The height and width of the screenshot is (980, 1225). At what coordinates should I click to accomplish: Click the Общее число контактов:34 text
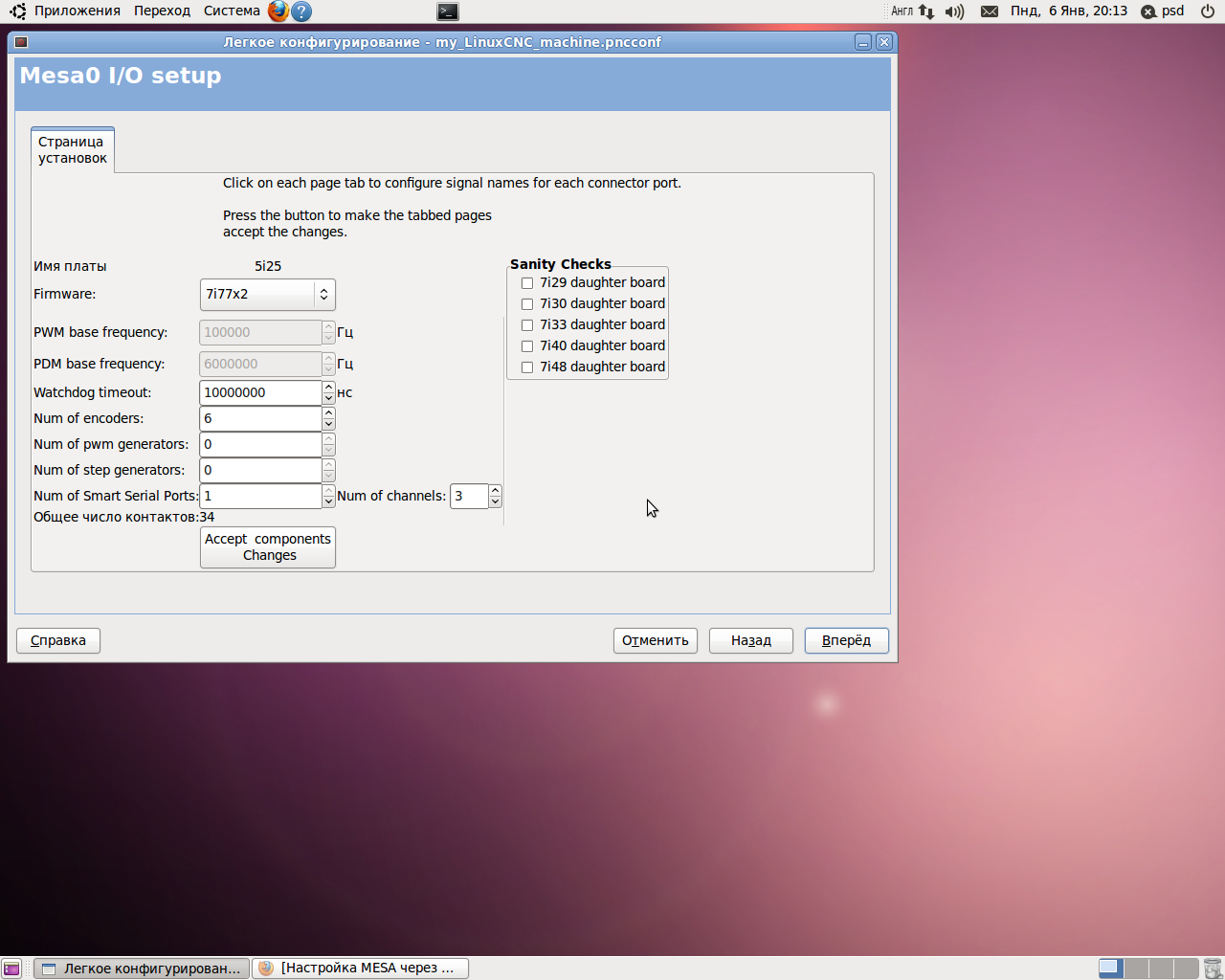[x=124, y=517]
